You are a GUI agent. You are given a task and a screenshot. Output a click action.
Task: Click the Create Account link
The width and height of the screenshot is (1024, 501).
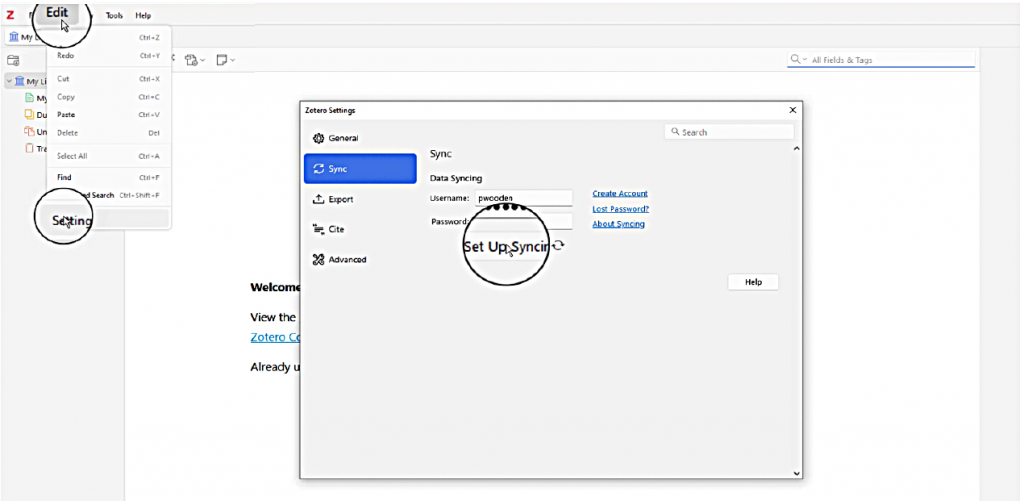click(619, 193)
